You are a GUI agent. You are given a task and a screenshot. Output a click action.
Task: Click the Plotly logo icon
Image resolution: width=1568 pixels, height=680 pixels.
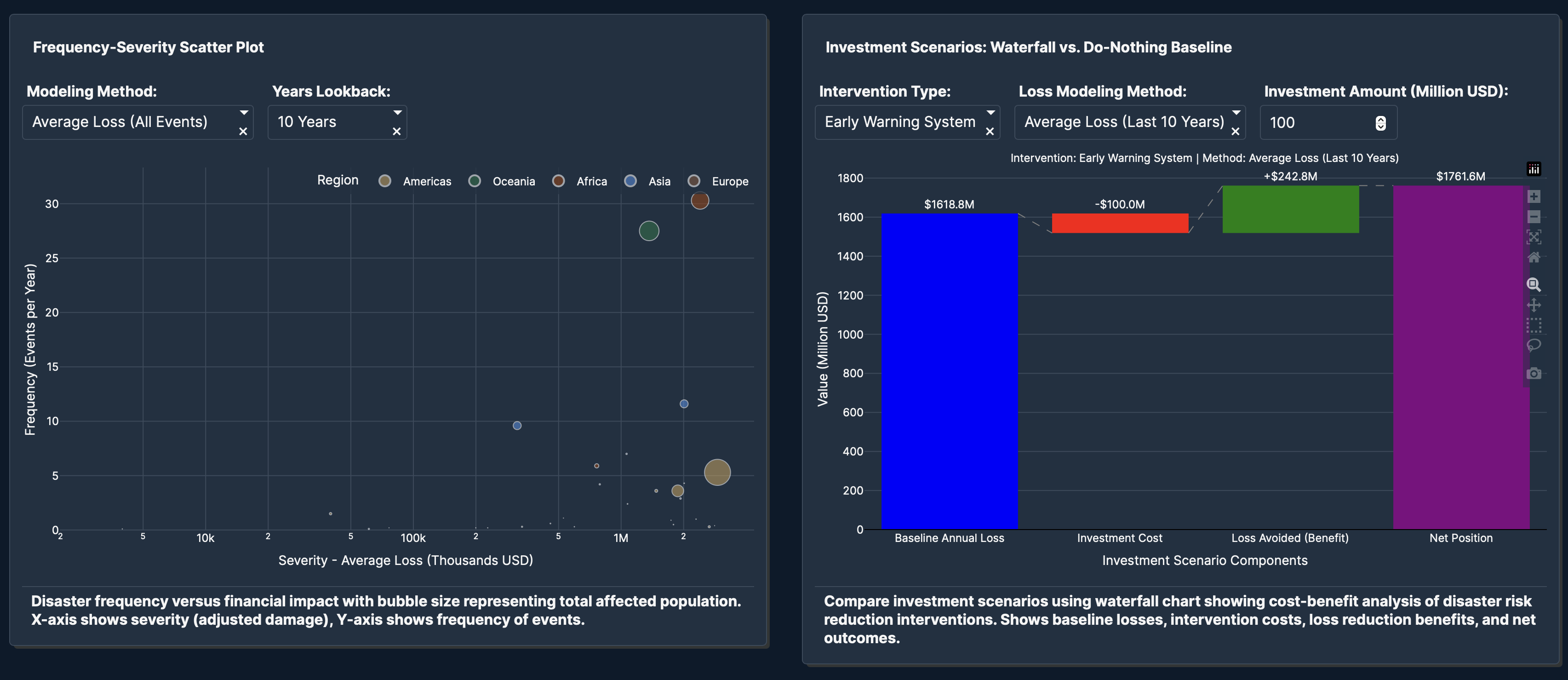(x=1534, y=169)
